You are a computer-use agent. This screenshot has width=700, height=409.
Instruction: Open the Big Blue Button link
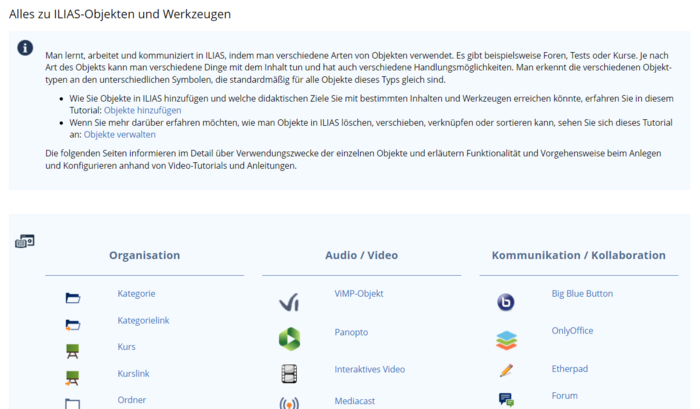pos(582,294)
